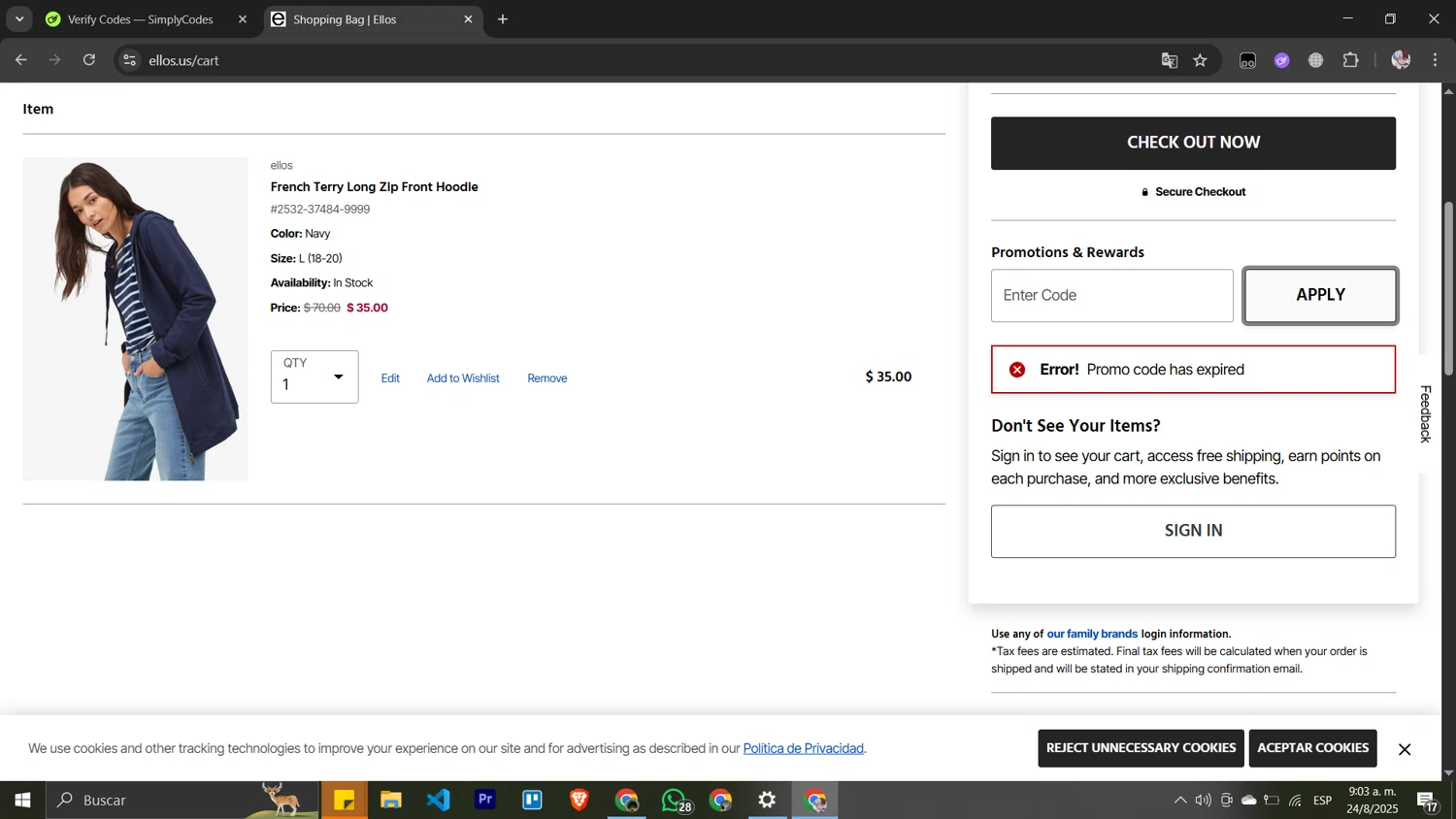The image size is (1456, 819).
Task: Click the browser back arrow
Action: 20,60
